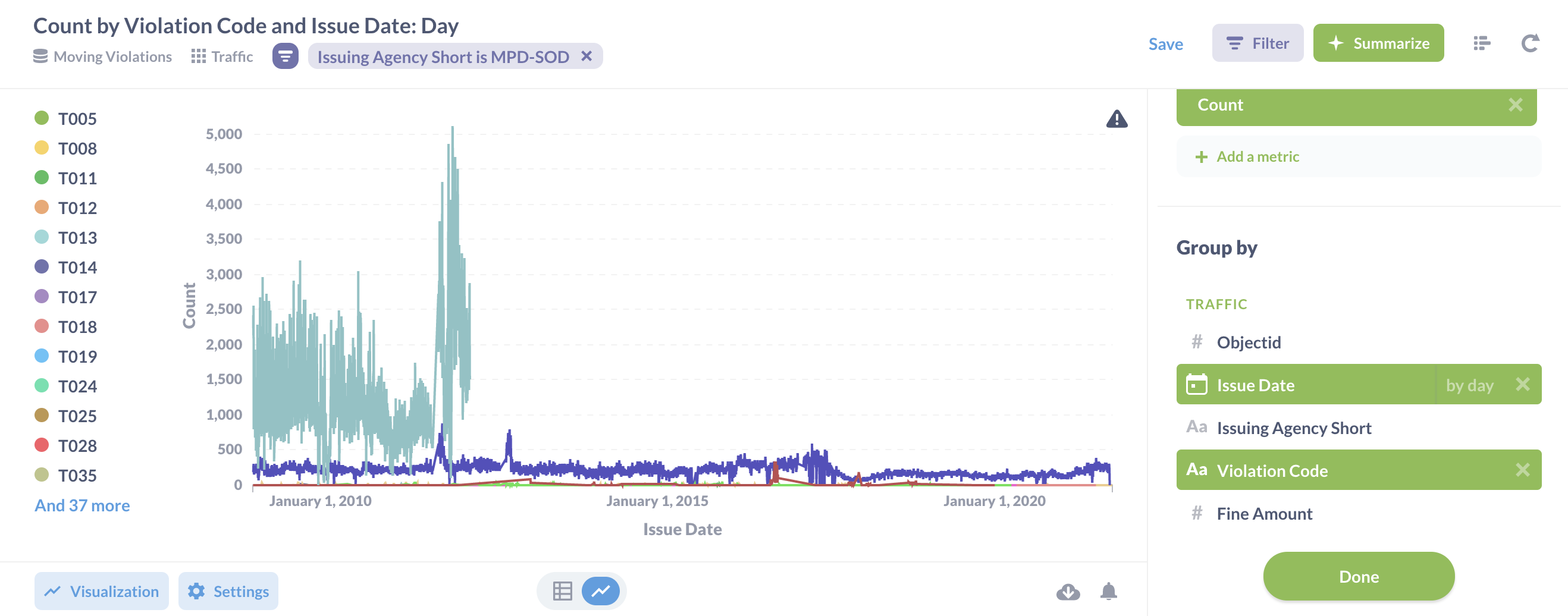
Task: Remove the Issuing Agency Short filter
Action: 586,56
